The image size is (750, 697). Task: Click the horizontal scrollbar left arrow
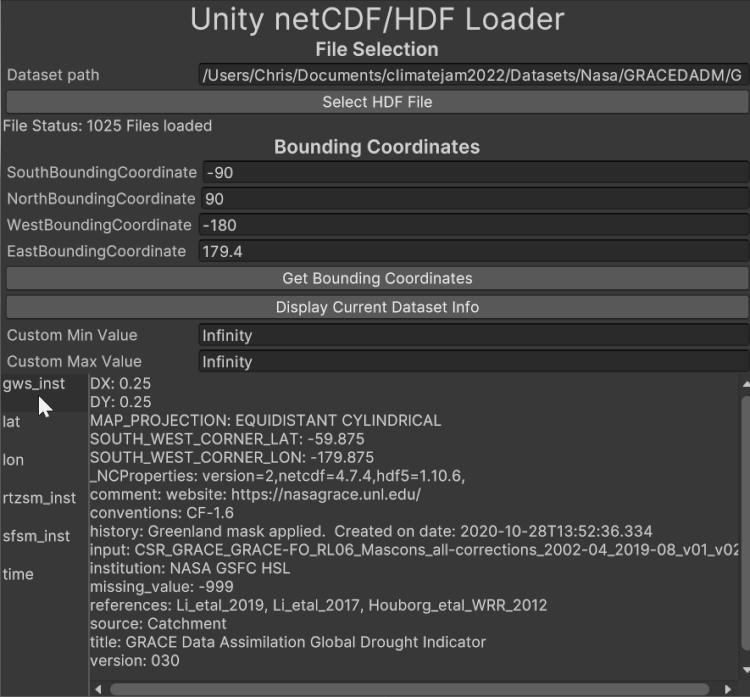click(98, 689)
